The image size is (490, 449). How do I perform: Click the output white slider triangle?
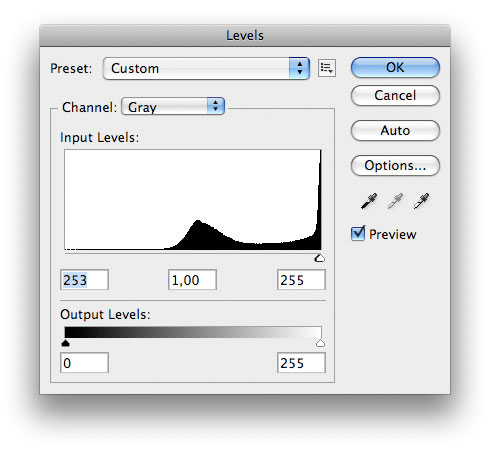click(320, 343)
